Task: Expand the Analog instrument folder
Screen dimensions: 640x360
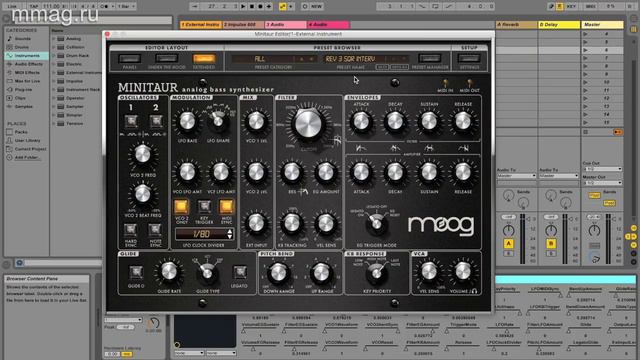Action: coord(53,39)
